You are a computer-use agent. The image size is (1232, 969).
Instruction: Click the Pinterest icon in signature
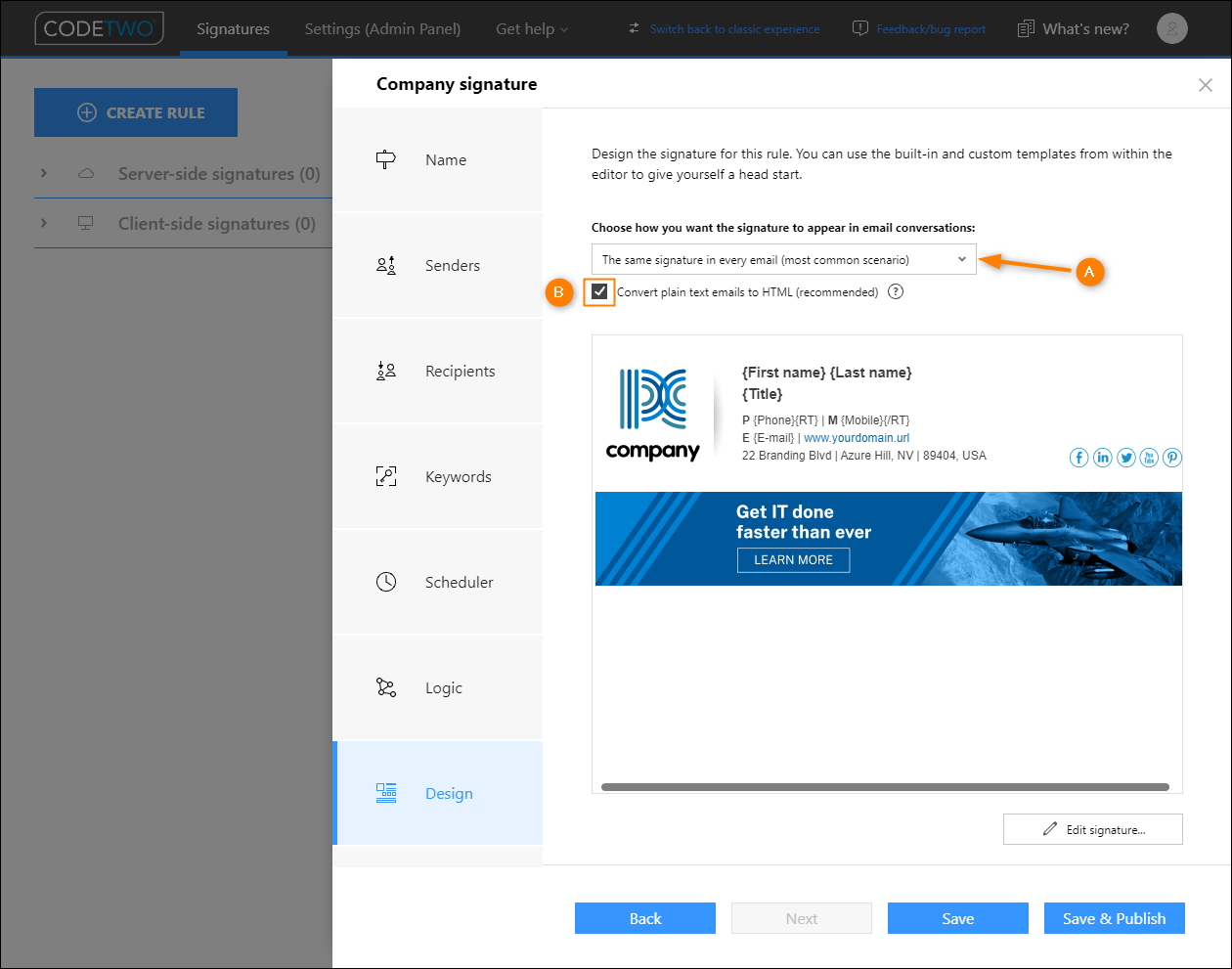pyautogui.click(x=1172, y=458)
